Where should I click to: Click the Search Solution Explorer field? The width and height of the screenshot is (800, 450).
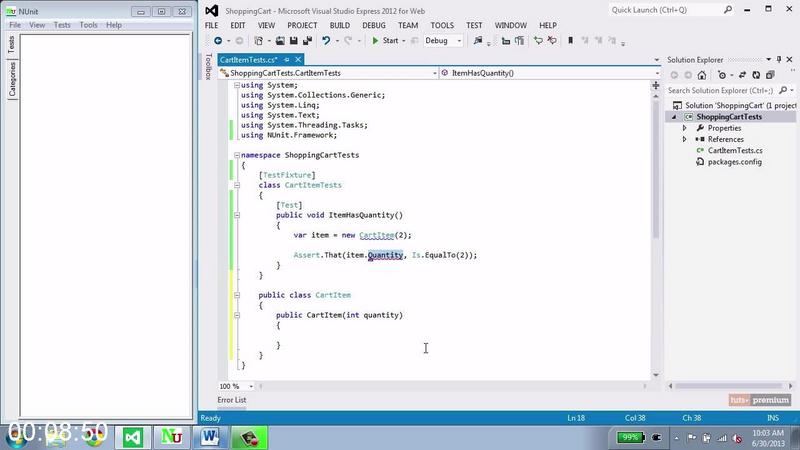720,90
